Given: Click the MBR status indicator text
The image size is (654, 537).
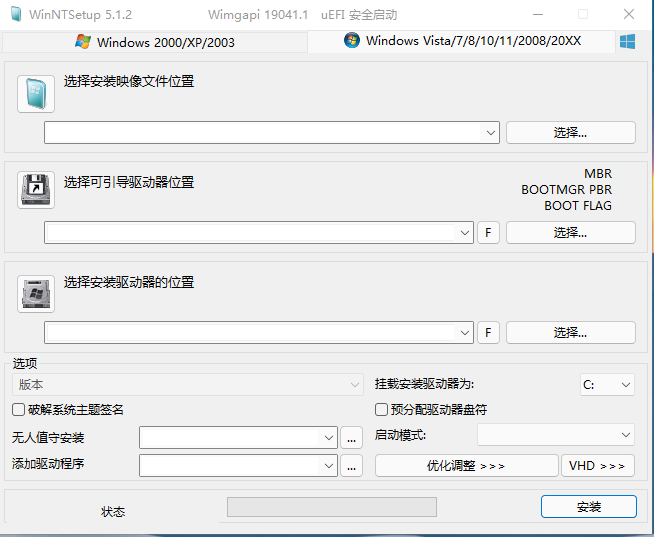Looking at the screenshot, I should click(x=598, y=174).
